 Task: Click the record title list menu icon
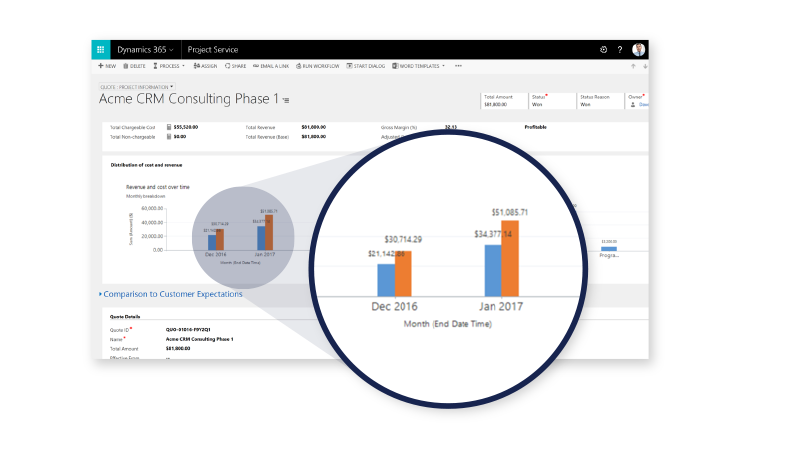point(286,100)
